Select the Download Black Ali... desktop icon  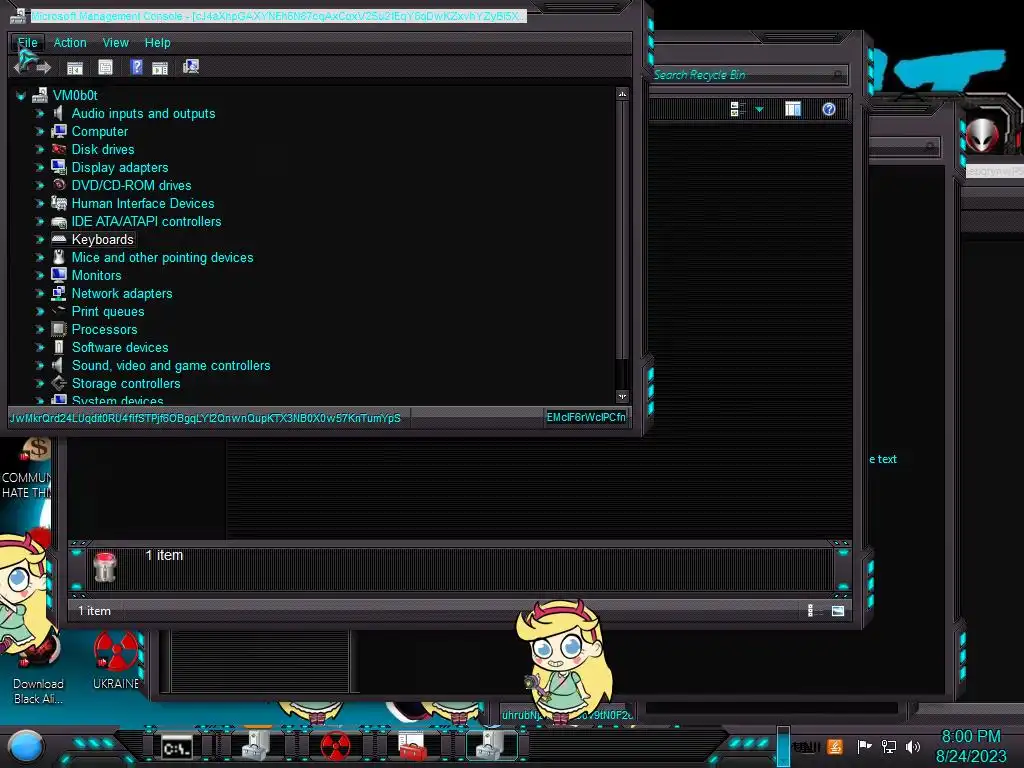click(x=36, y=669)
